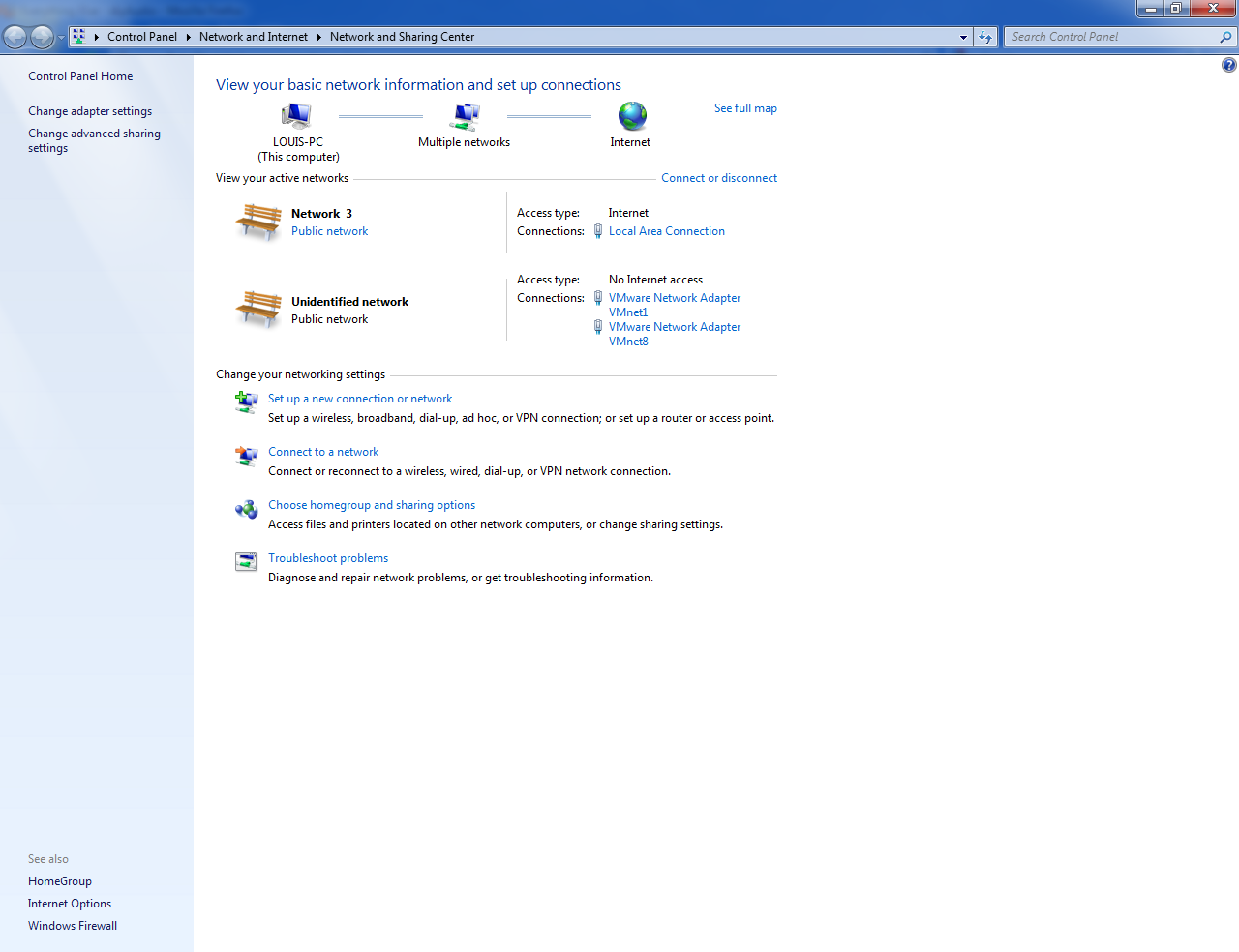Click the bench icon beside Network 3
Image resolution: width=1239 pixels, height=952 pixels.
coord(258,222)
